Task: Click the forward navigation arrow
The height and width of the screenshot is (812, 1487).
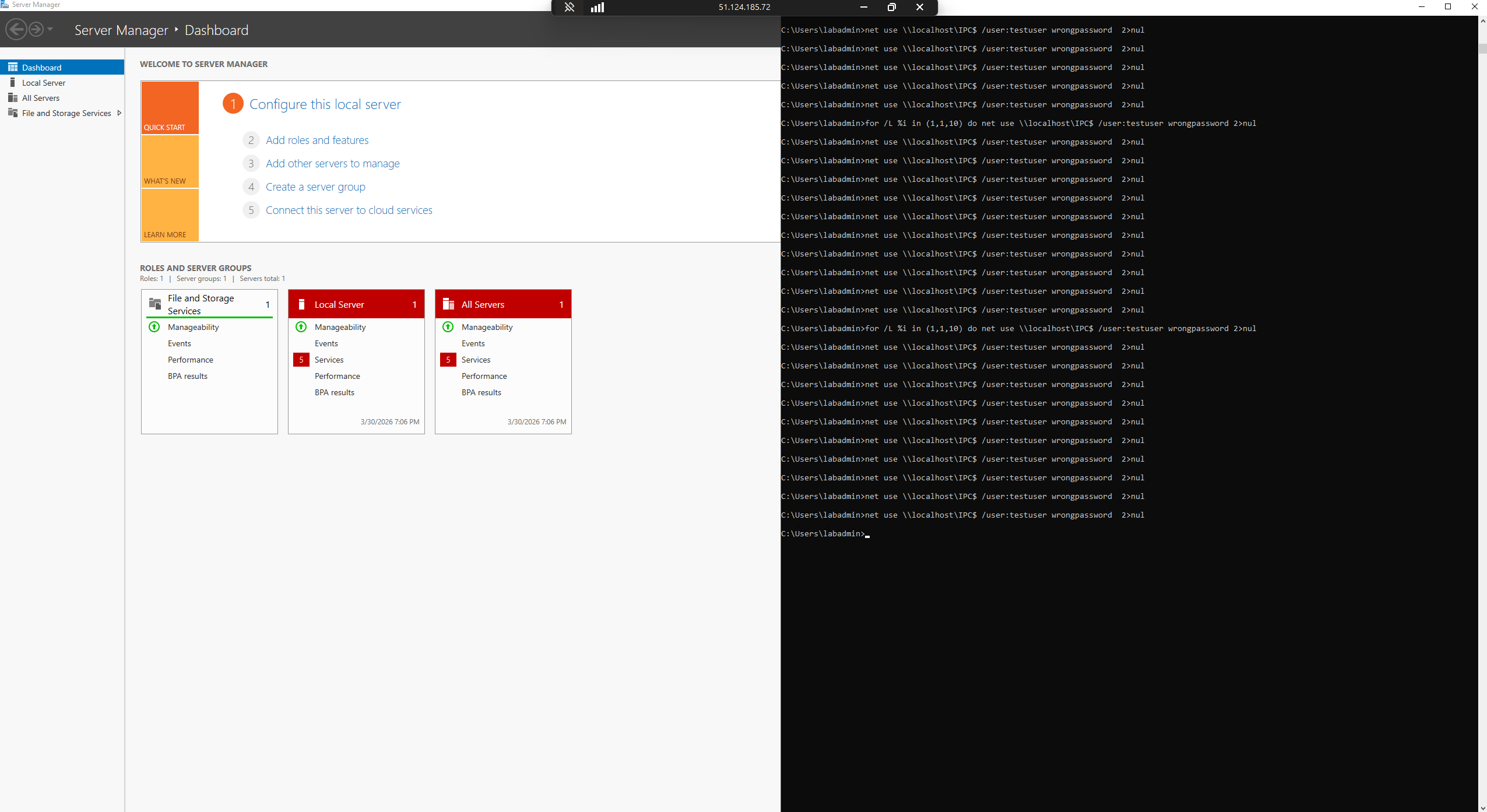Action: pyautogui.click(x=36, y=29)
